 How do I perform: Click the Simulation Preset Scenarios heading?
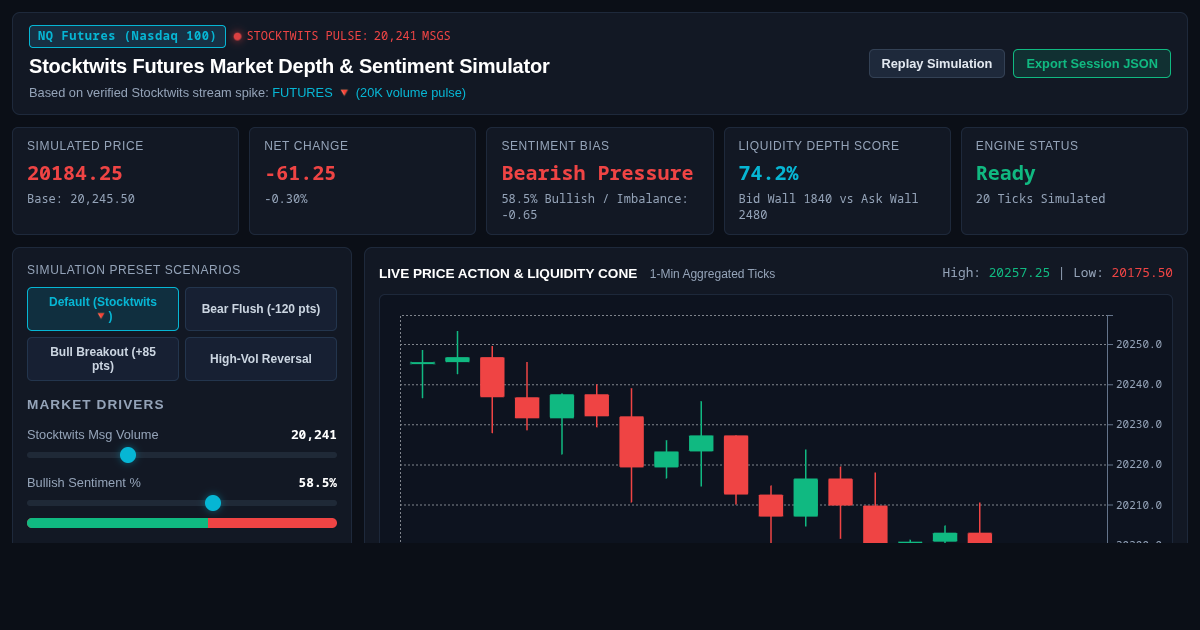click(134, 270)
